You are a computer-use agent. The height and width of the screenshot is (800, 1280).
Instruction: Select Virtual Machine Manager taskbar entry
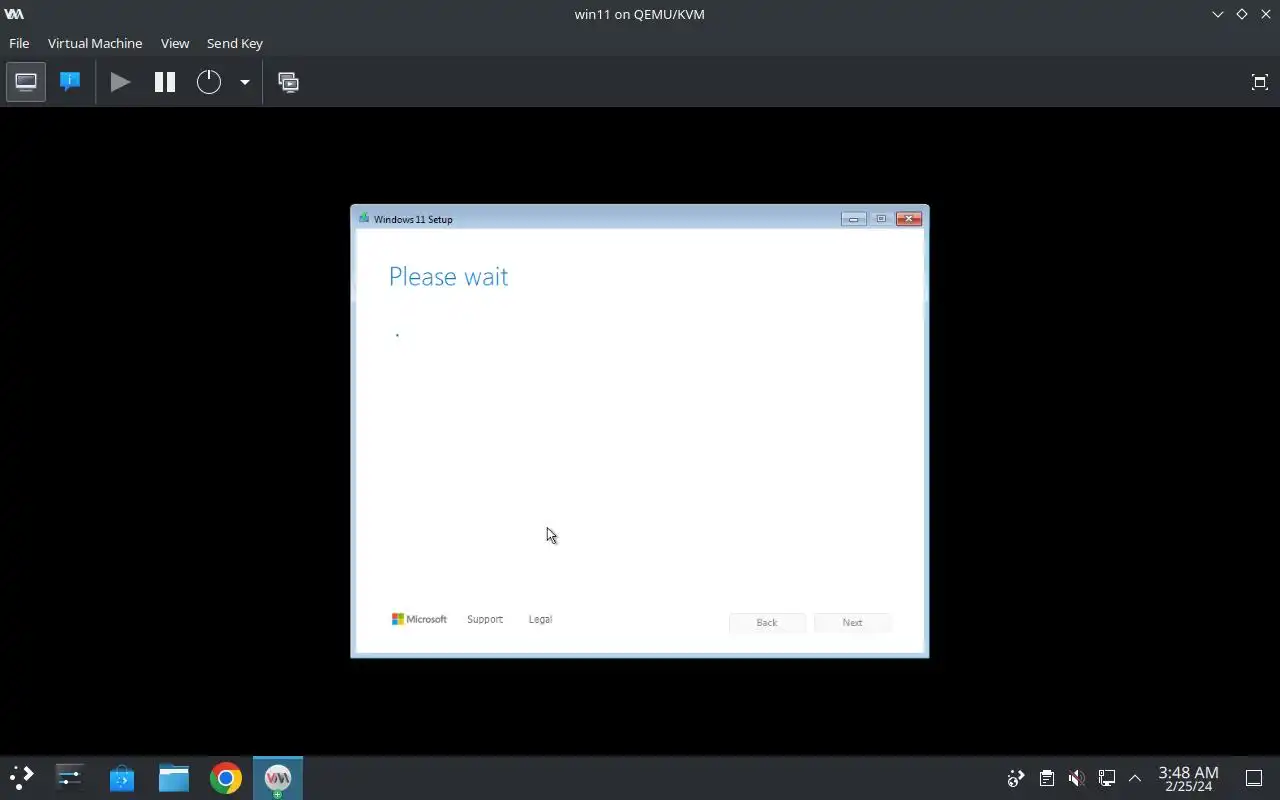278,777
